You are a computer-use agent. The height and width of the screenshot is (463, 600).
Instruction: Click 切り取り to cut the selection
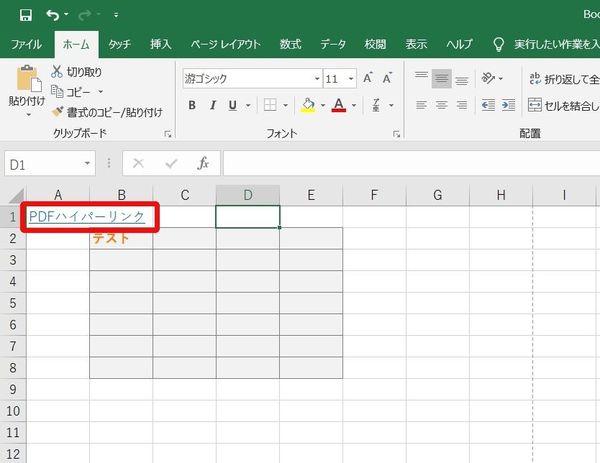77,72
